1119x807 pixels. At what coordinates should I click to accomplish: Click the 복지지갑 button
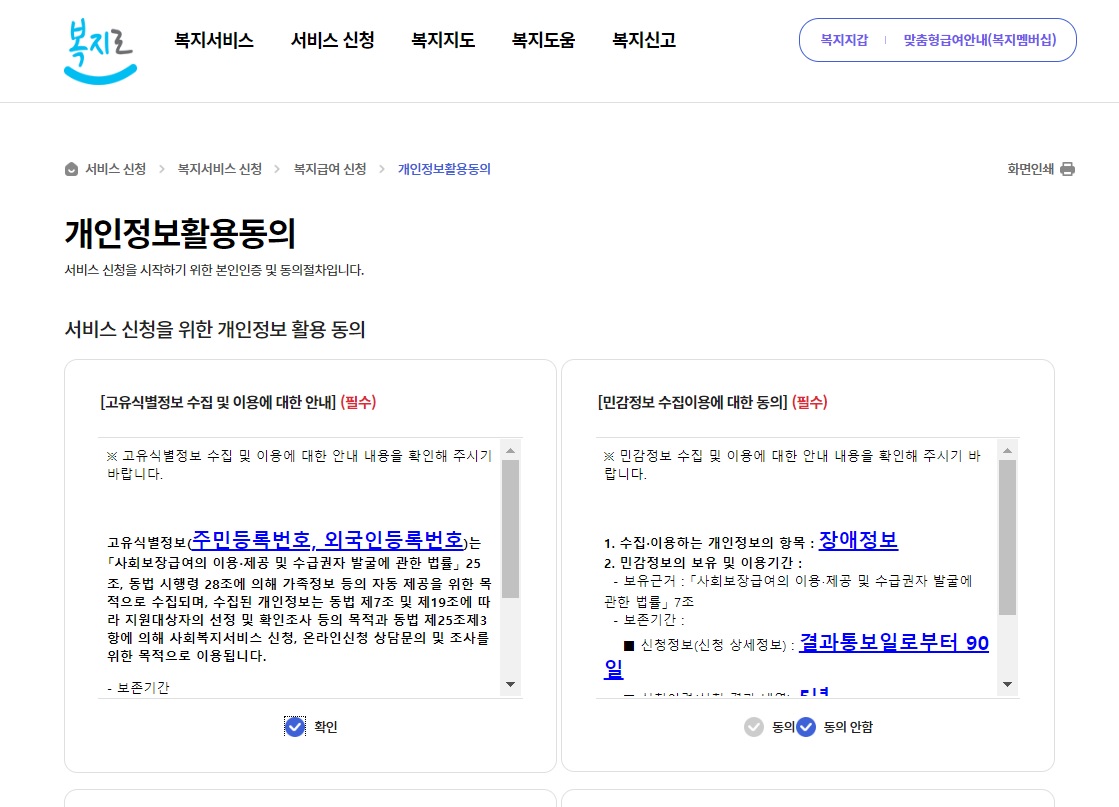point(843,39)
